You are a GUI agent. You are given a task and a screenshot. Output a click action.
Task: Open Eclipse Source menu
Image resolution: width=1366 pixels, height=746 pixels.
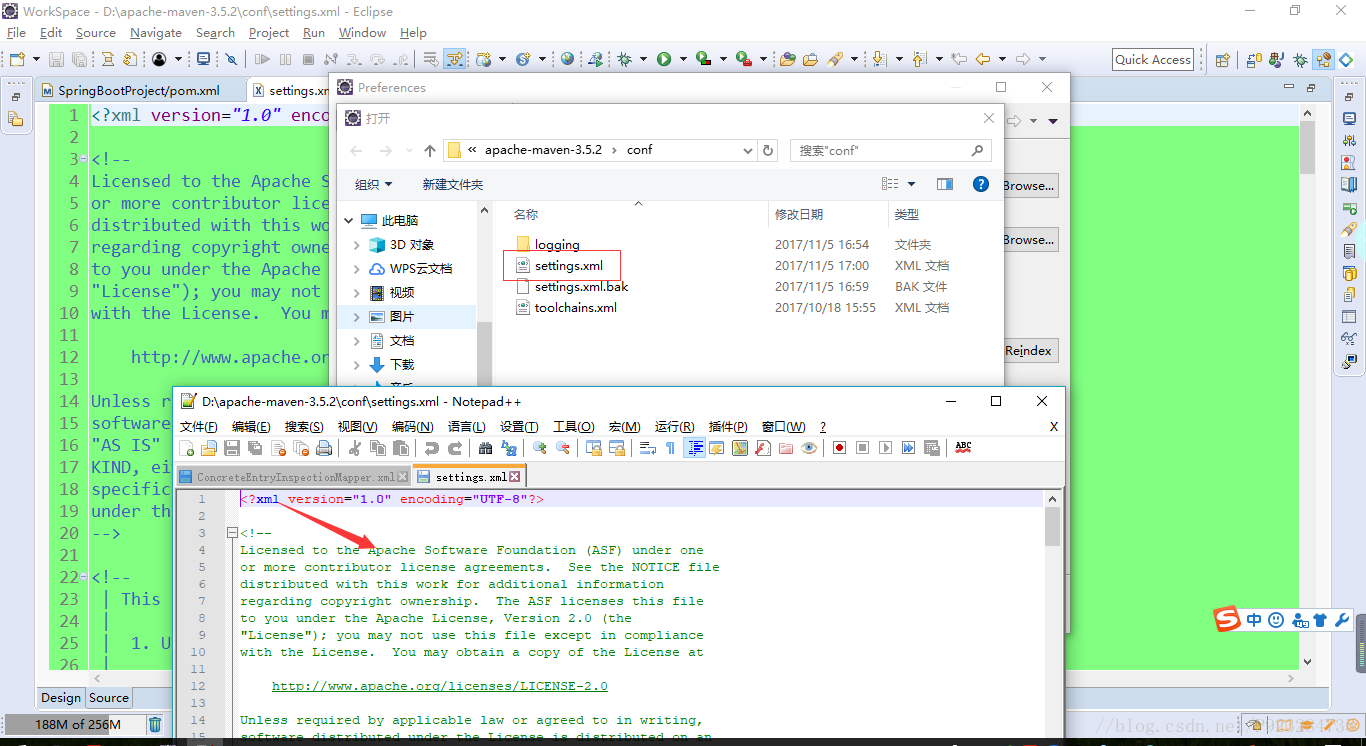point(96,33)
